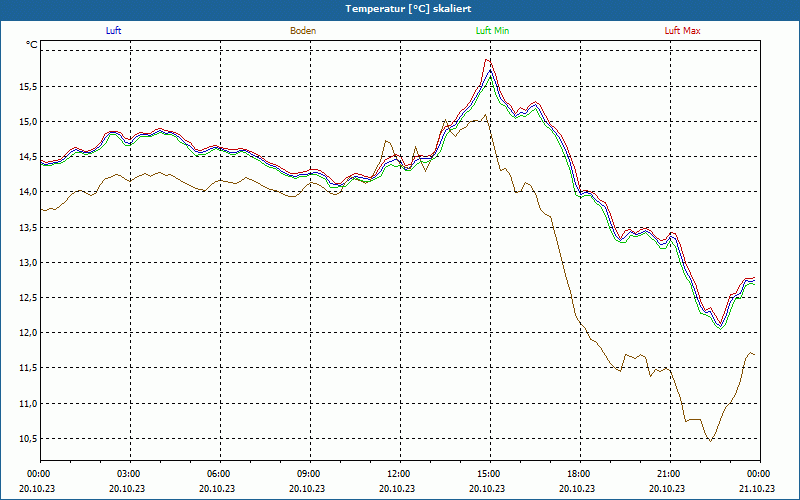Viewport: 800px width, 500px height.
Task: Click the 13,5 y-axis value
Action: tap(29, 228)
